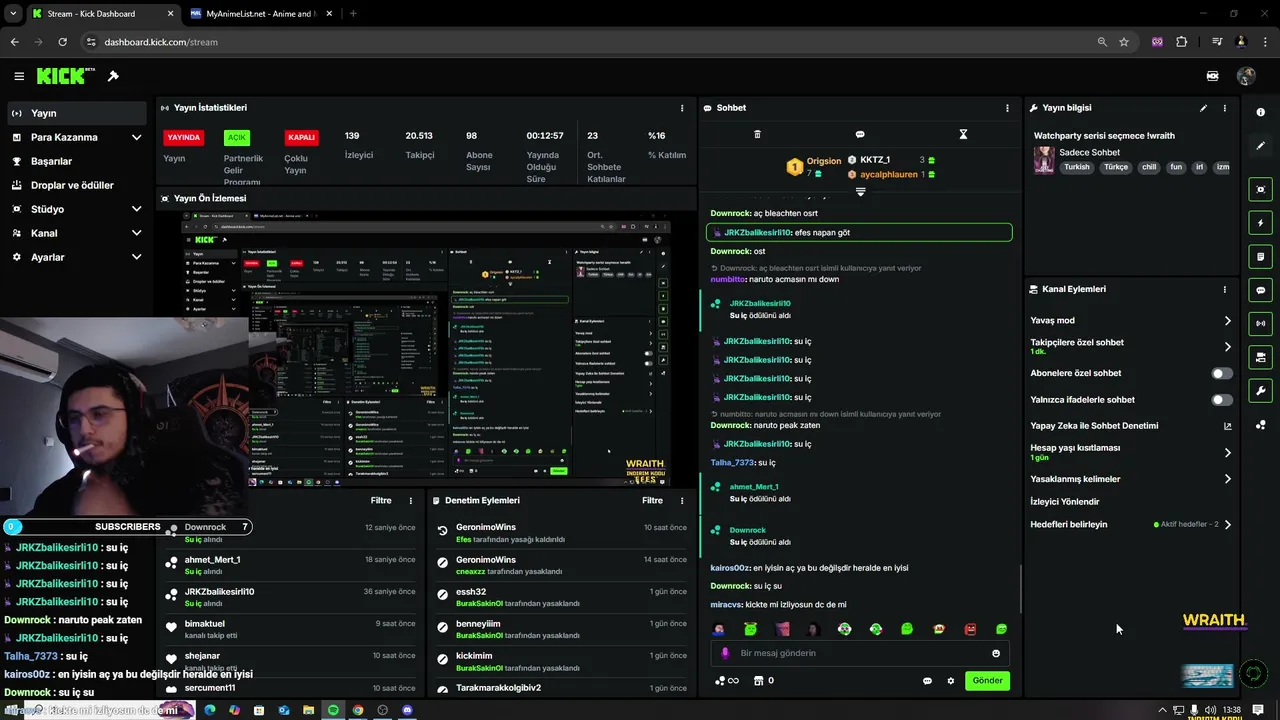Bookmark the page with the star icon
The width and height of the screenshot is (1280, 720).
[x=1124, y=42]
